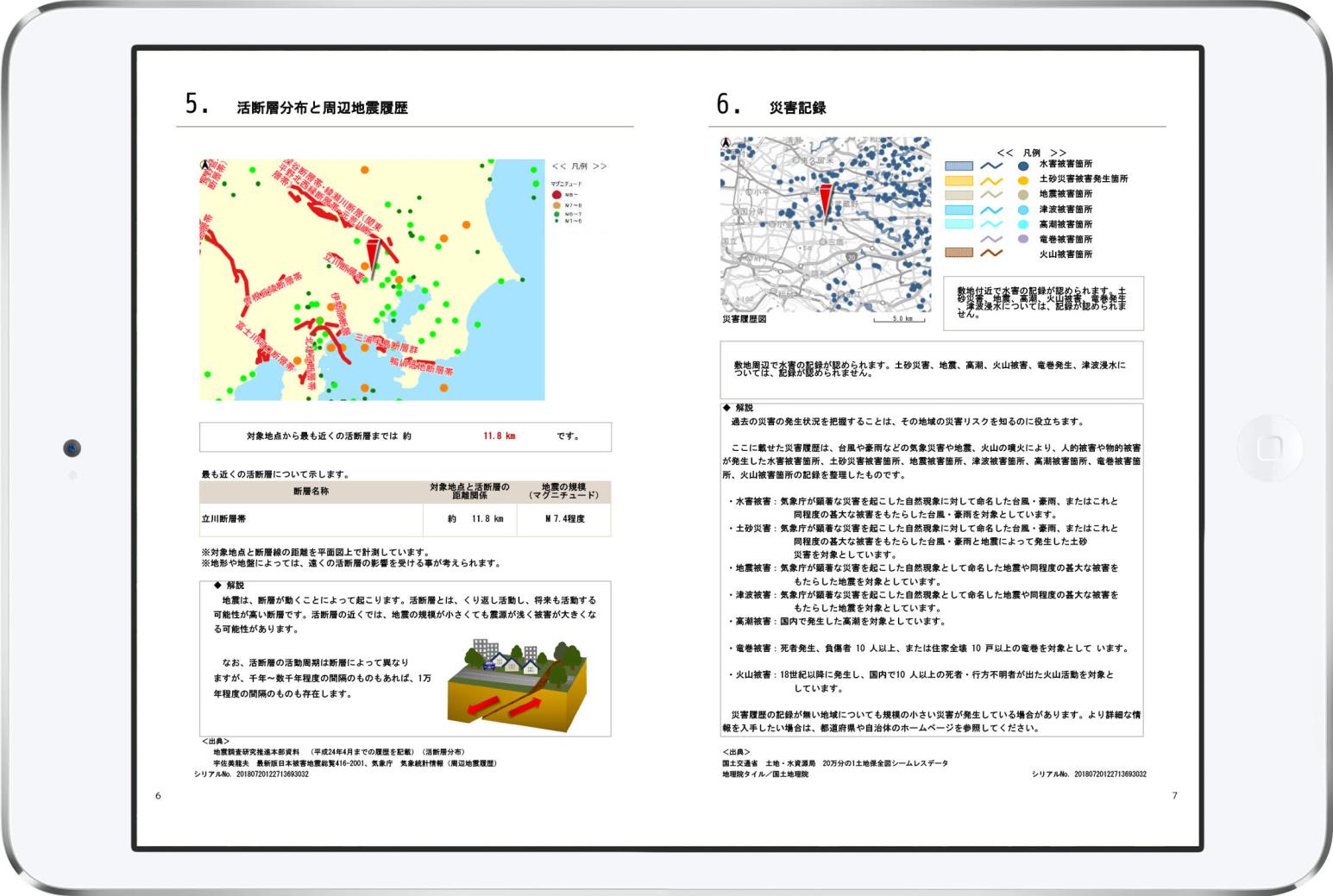Click the north arrow on the fault map

tap(205, 166)
